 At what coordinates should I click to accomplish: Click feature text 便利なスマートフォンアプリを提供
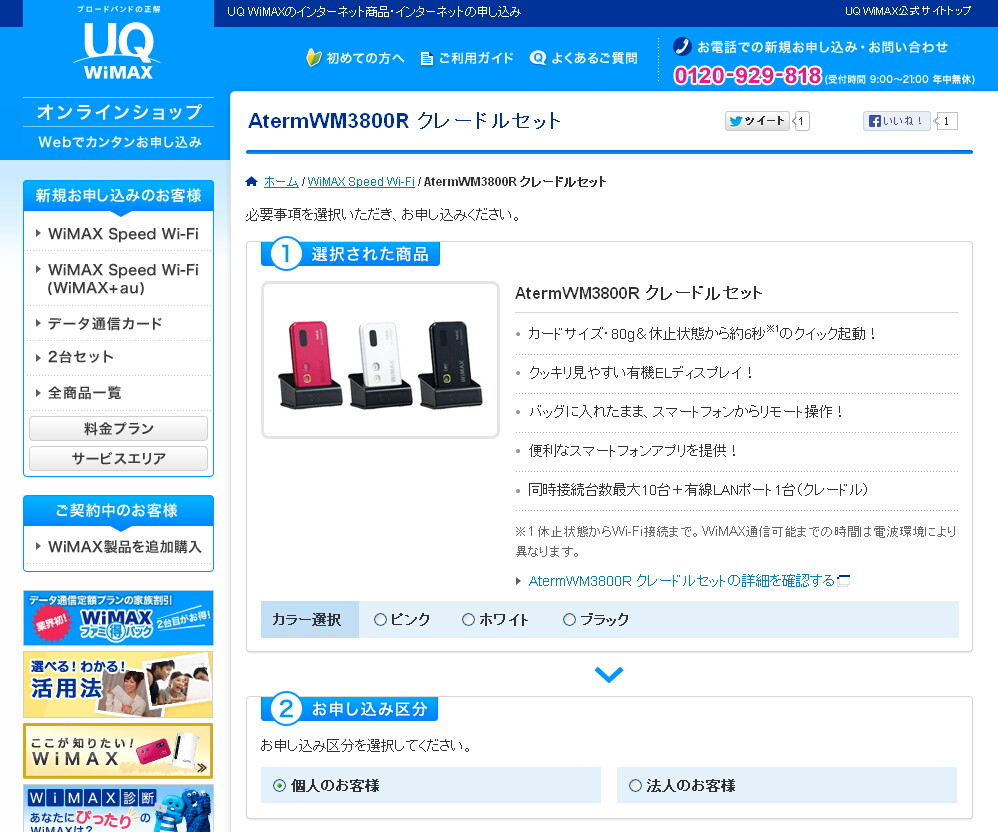(633, 451)
